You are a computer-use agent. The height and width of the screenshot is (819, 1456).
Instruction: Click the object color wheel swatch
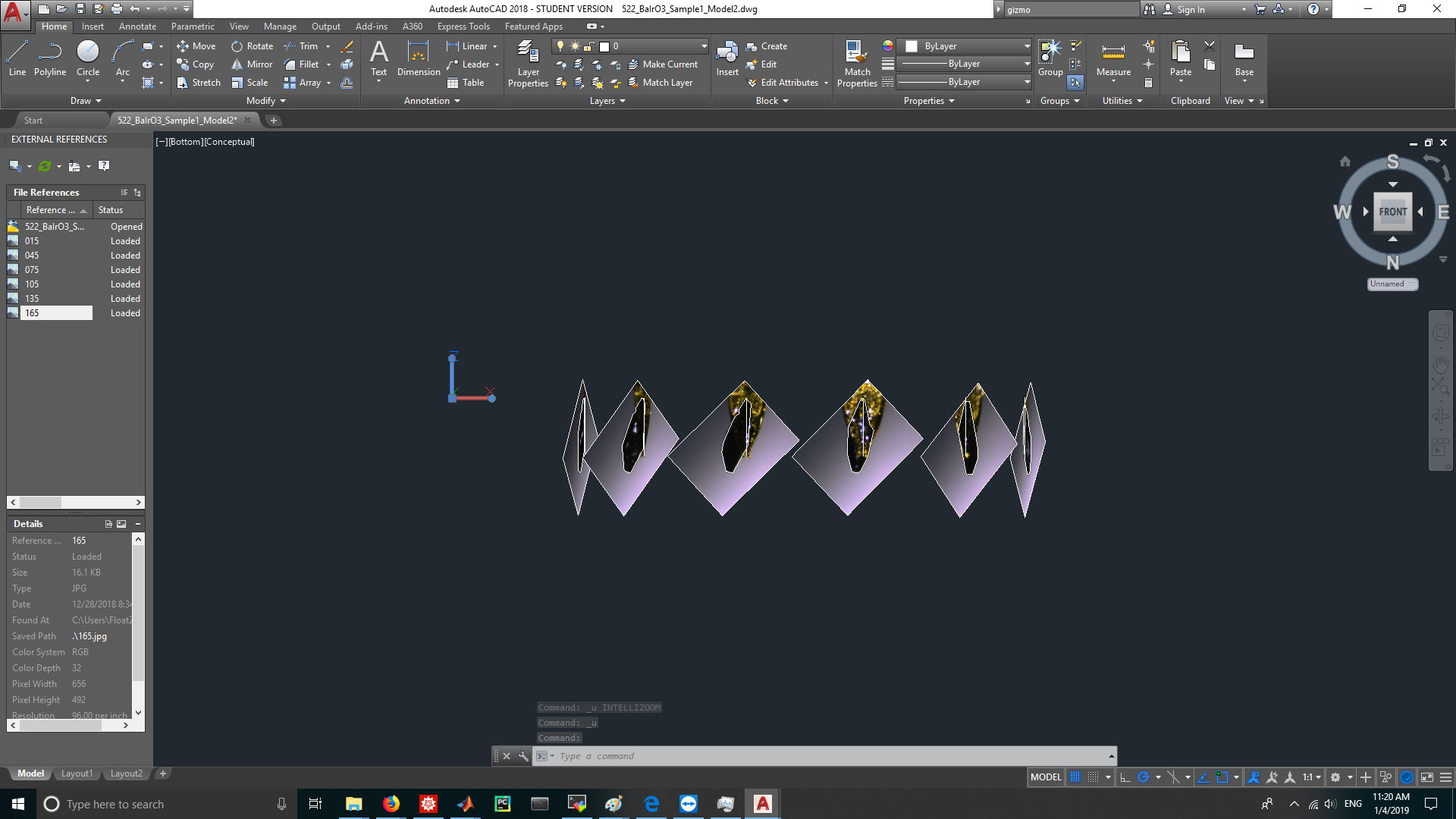888,46
